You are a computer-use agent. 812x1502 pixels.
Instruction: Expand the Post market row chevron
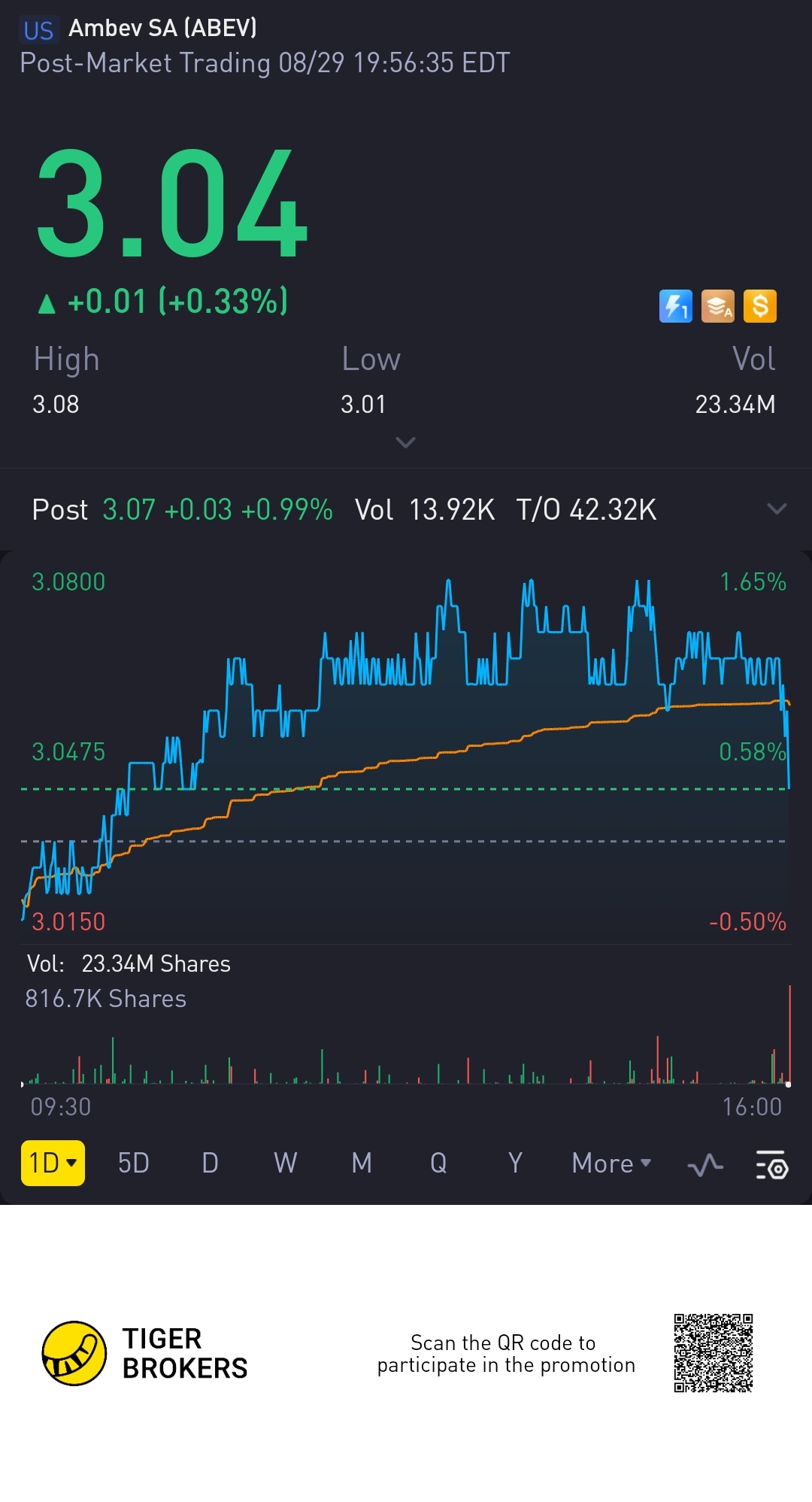(777, 509)
